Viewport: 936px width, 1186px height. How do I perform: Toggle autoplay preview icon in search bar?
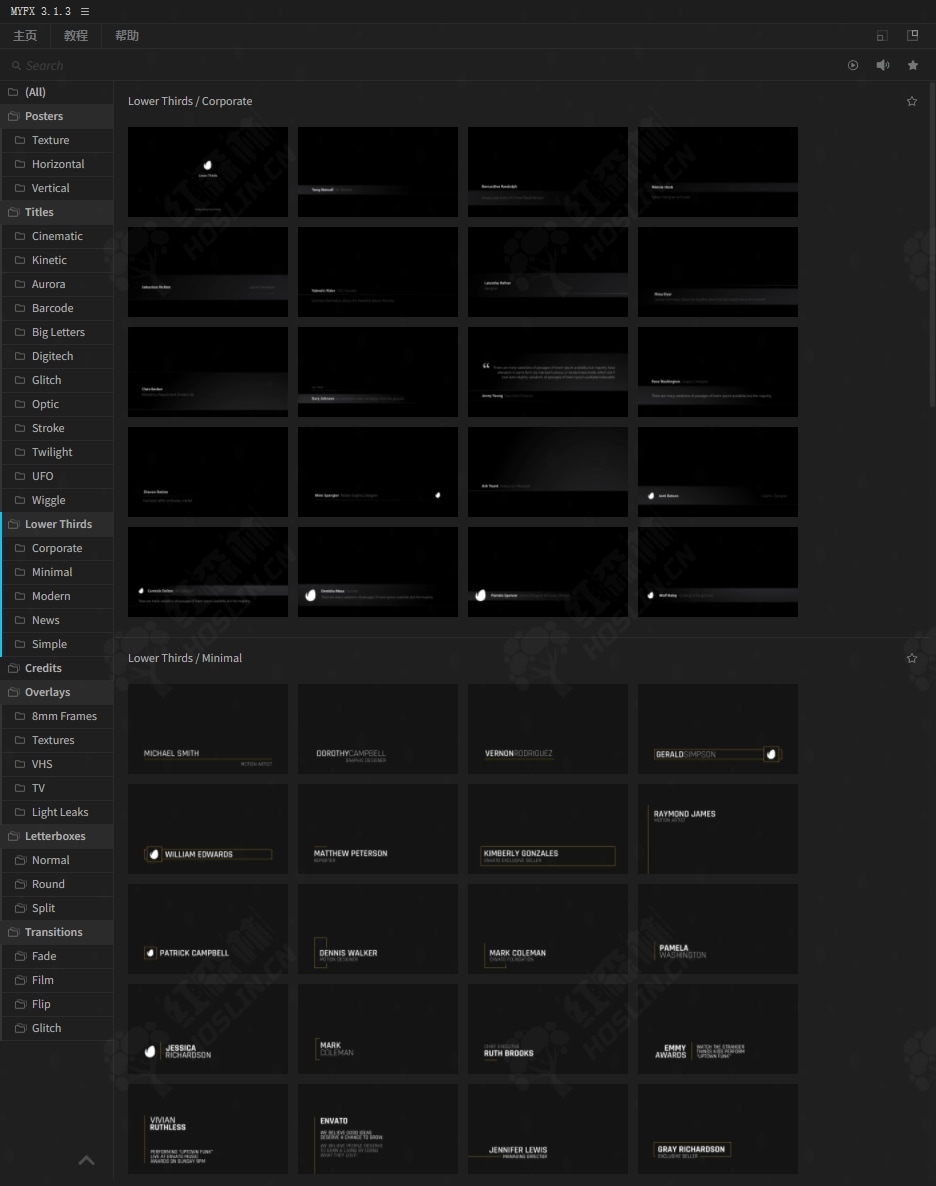(853, 65)
